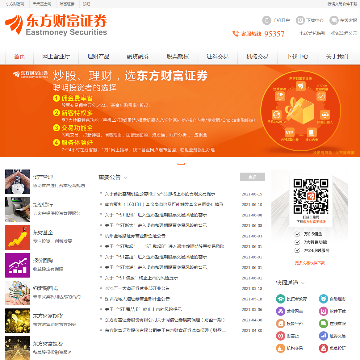The height and width of the screenshot is (360, 360).
Task: Click the far-right link in the top bar
Action: (343, 4)
